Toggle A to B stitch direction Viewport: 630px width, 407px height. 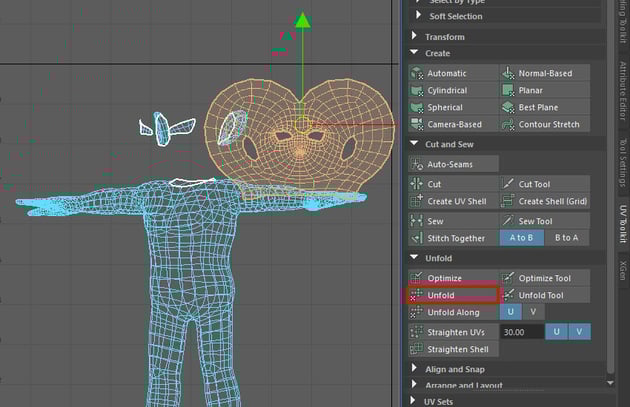(x=523, y=238)
